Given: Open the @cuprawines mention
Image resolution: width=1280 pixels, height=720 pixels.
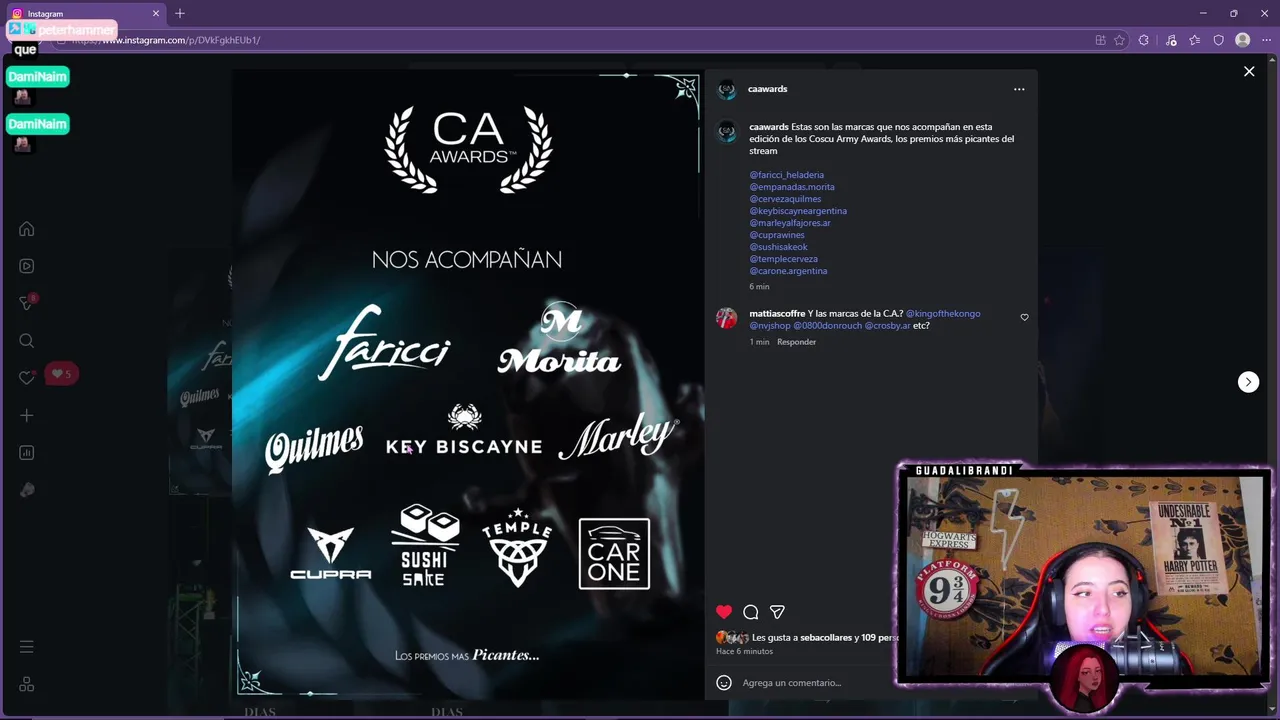Looking at the screenshot, I should [777, 235].
